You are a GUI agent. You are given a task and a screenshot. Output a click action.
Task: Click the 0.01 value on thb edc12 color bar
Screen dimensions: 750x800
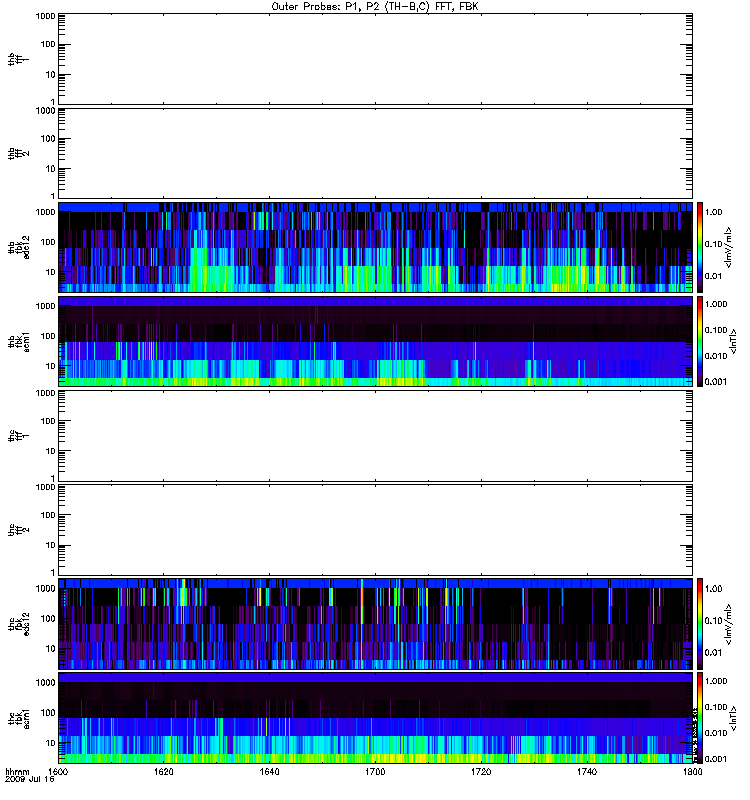click(x=713, y=277)
